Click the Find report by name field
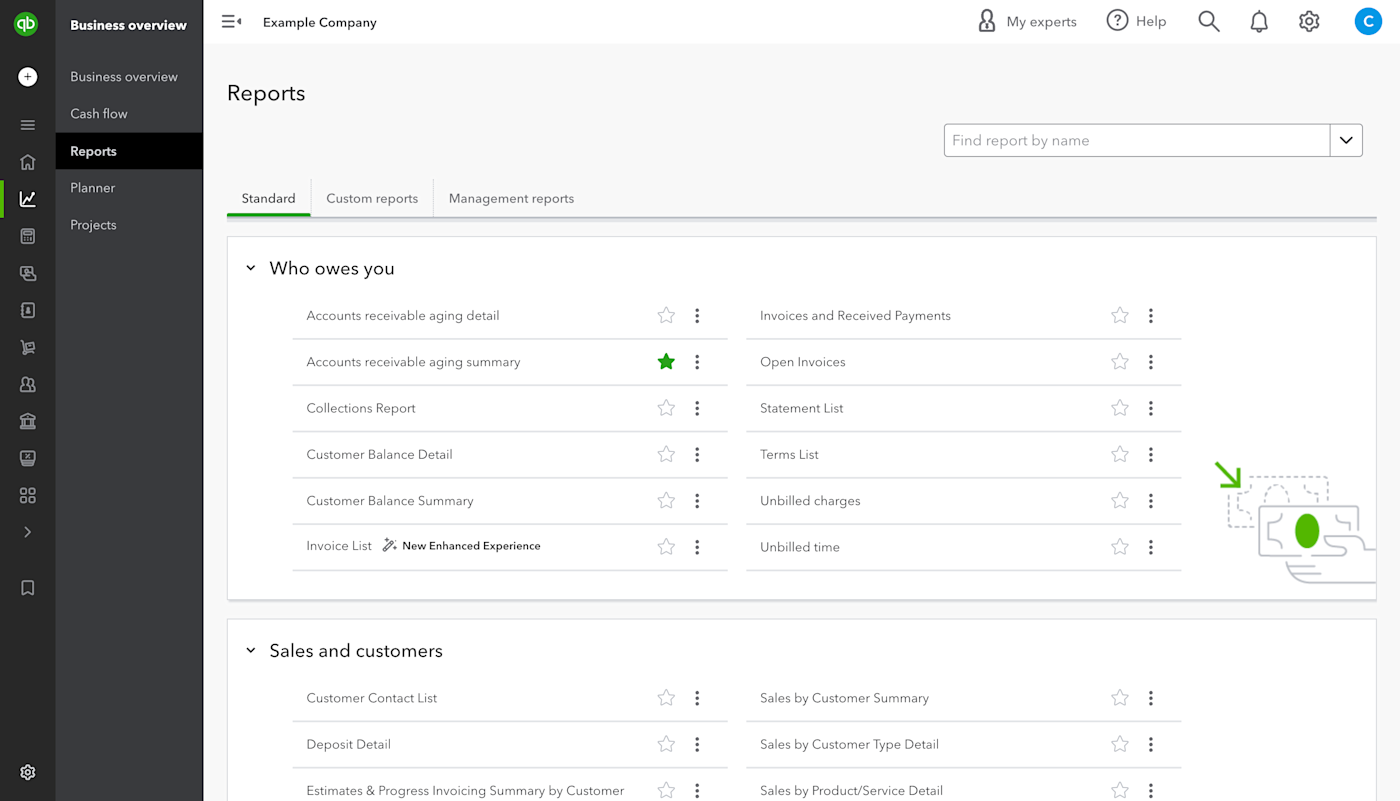The image size is (1400, 801). [1136, 141]
